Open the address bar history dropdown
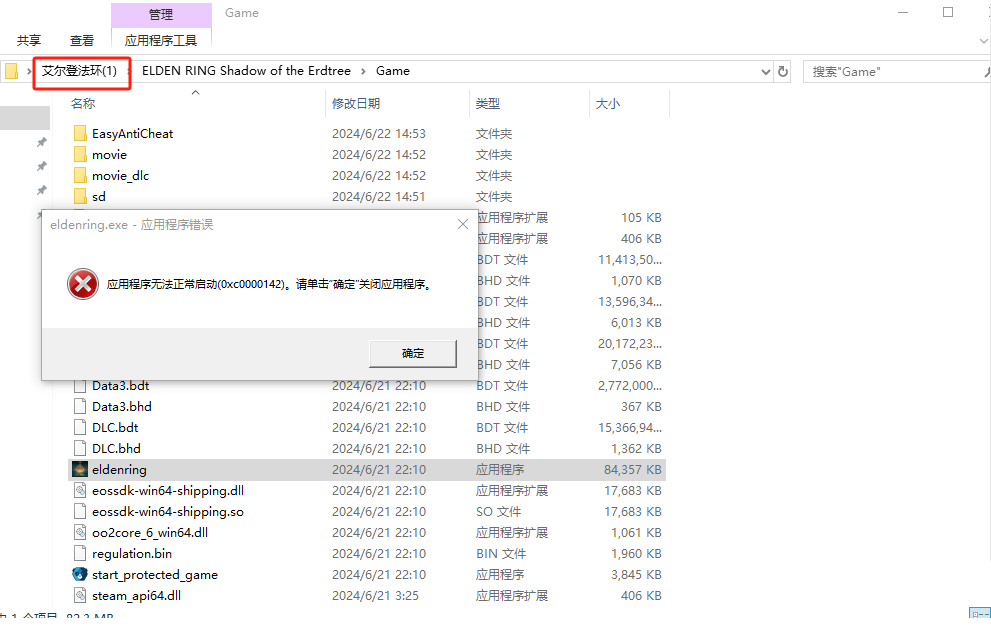Image resolution: width=991 pixels, height=633 pixels. [765, 71]
